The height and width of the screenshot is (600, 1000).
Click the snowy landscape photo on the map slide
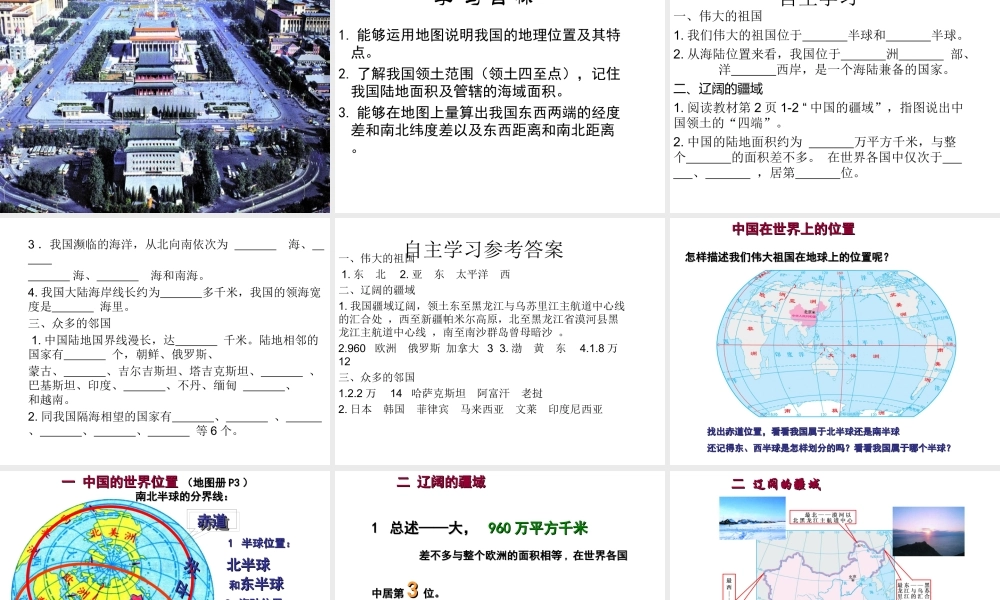pos(752,519)
